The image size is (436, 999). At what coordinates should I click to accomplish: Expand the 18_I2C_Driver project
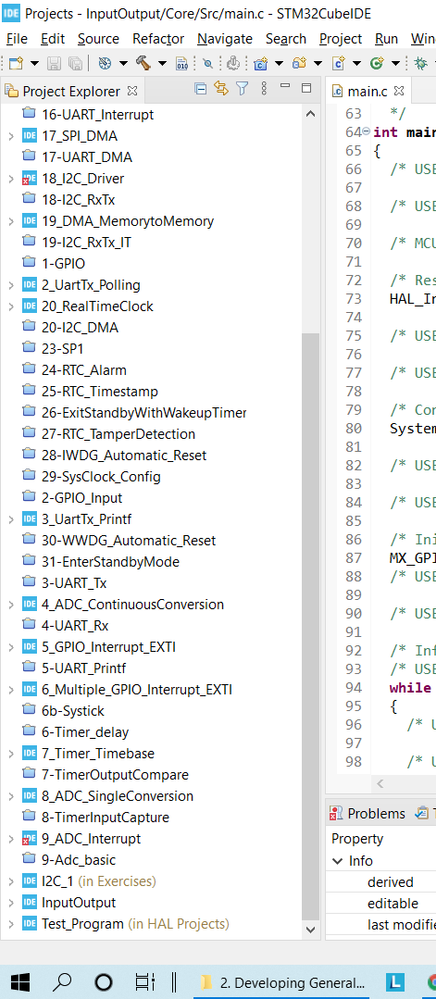point(10,179)
